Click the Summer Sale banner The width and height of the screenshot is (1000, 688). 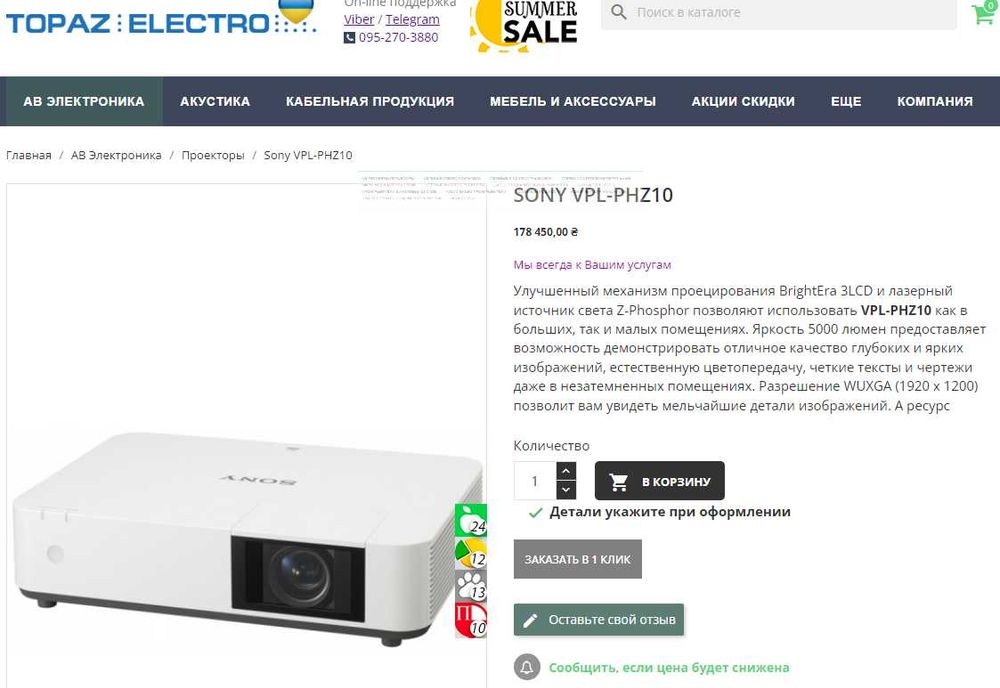click(524, 24)
